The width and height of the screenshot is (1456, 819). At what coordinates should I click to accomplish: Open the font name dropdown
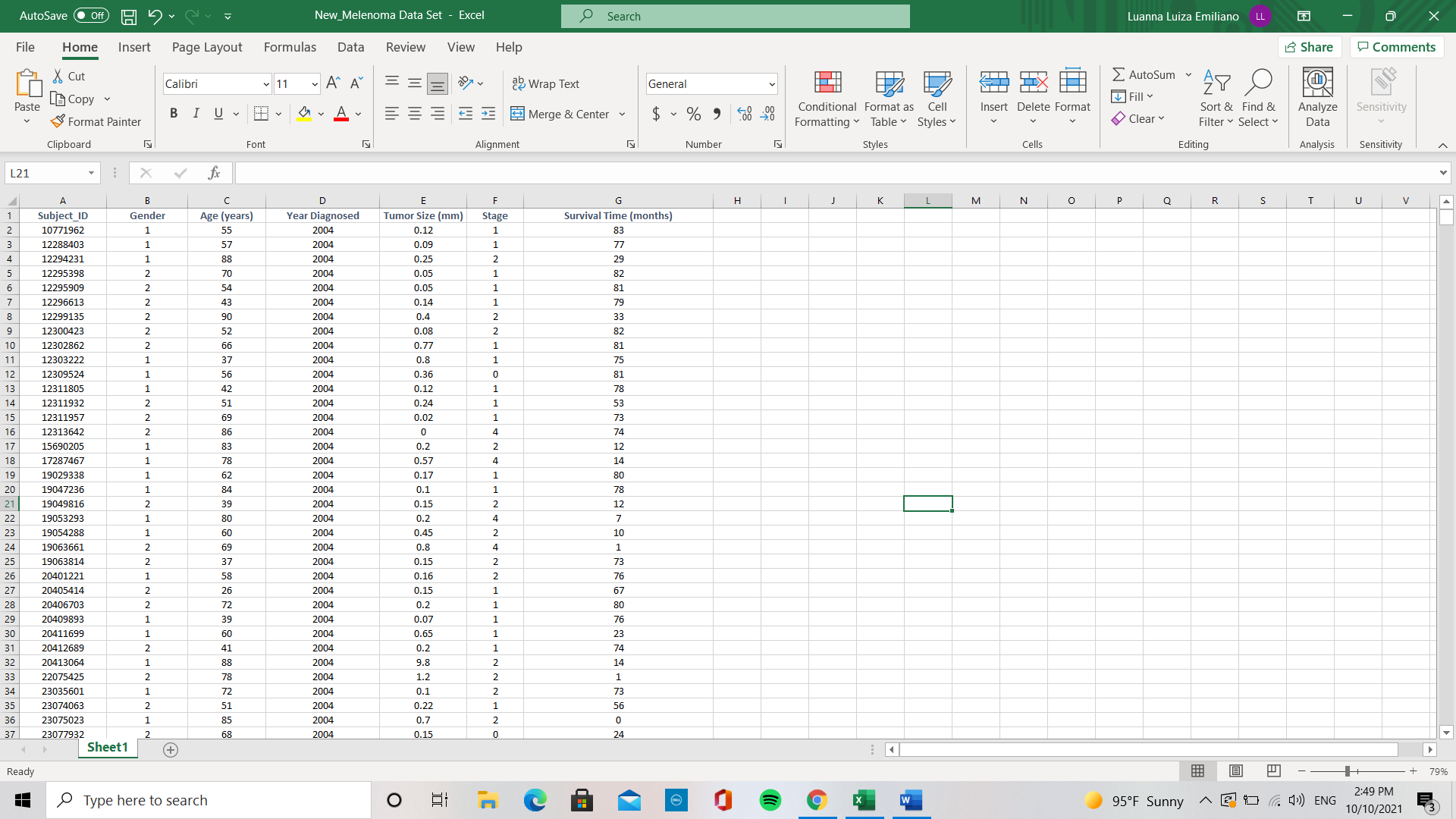(x=266, y=84)
